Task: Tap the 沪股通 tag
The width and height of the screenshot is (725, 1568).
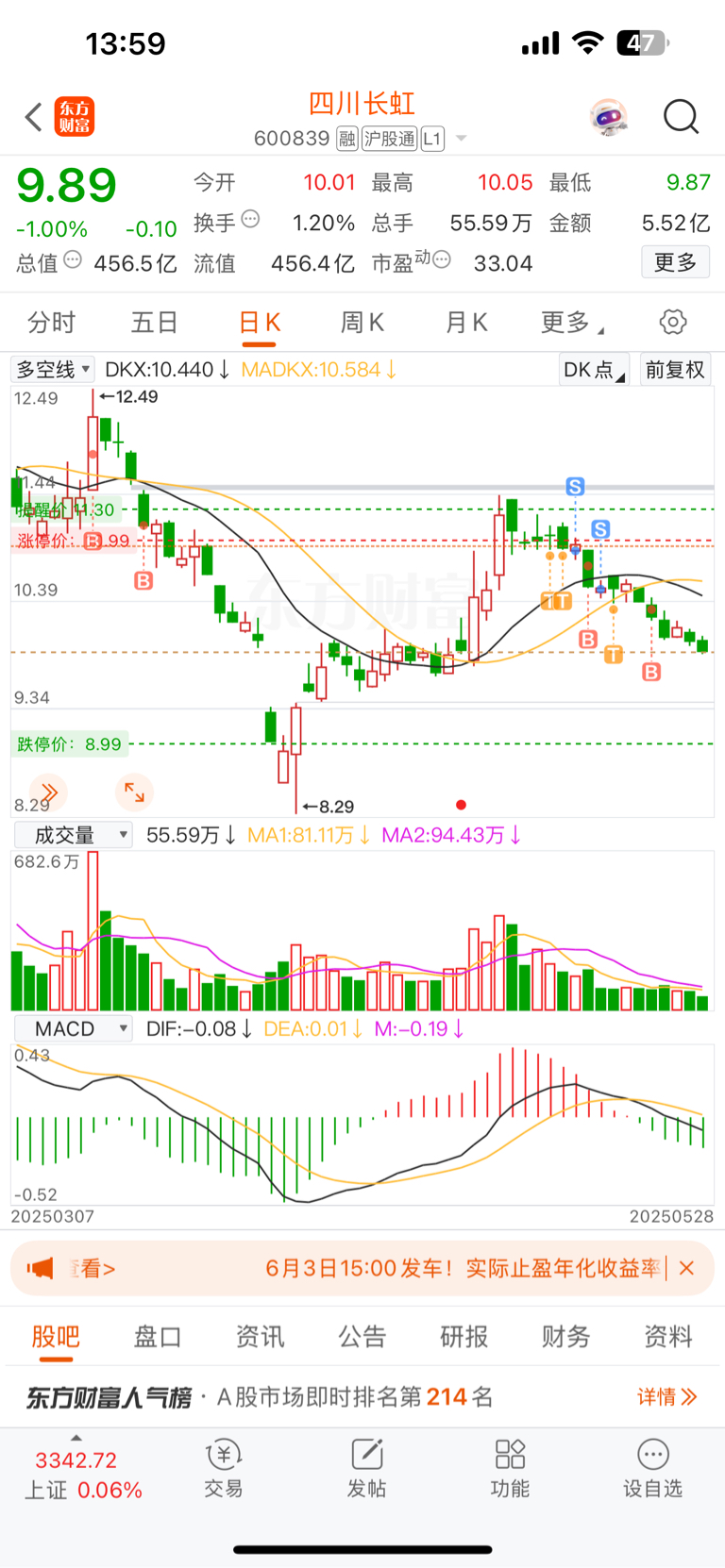Action: (389, 139)
